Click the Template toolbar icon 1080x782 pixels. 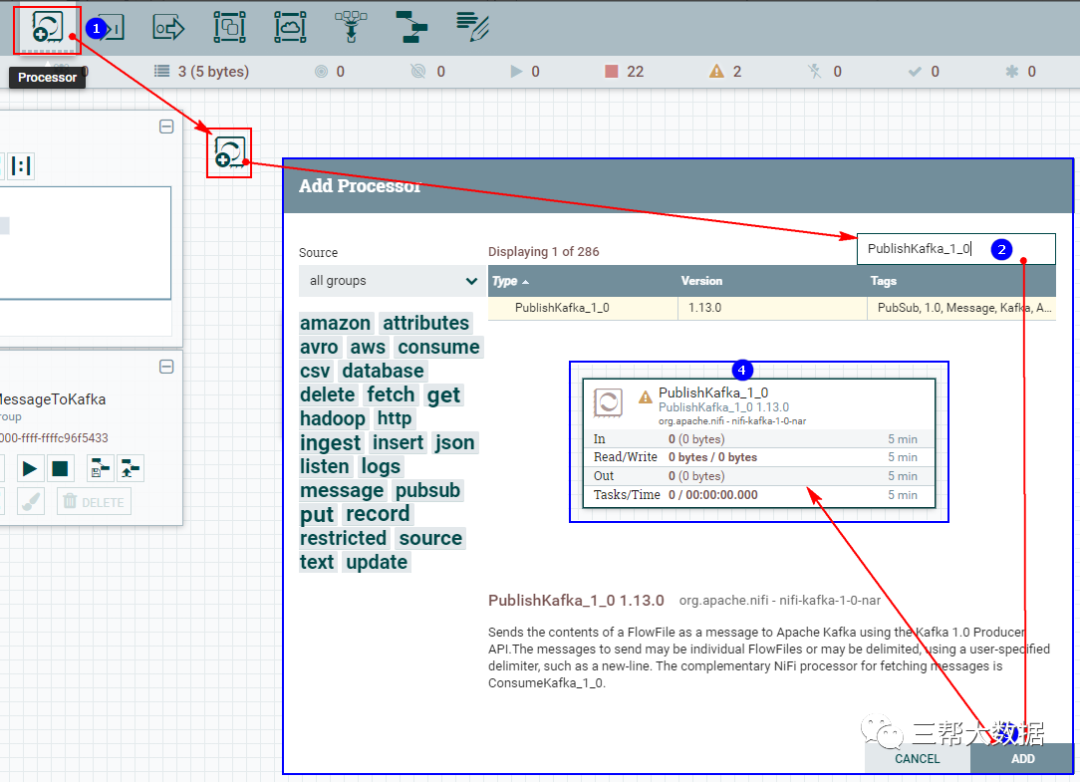tap(412, 27)
